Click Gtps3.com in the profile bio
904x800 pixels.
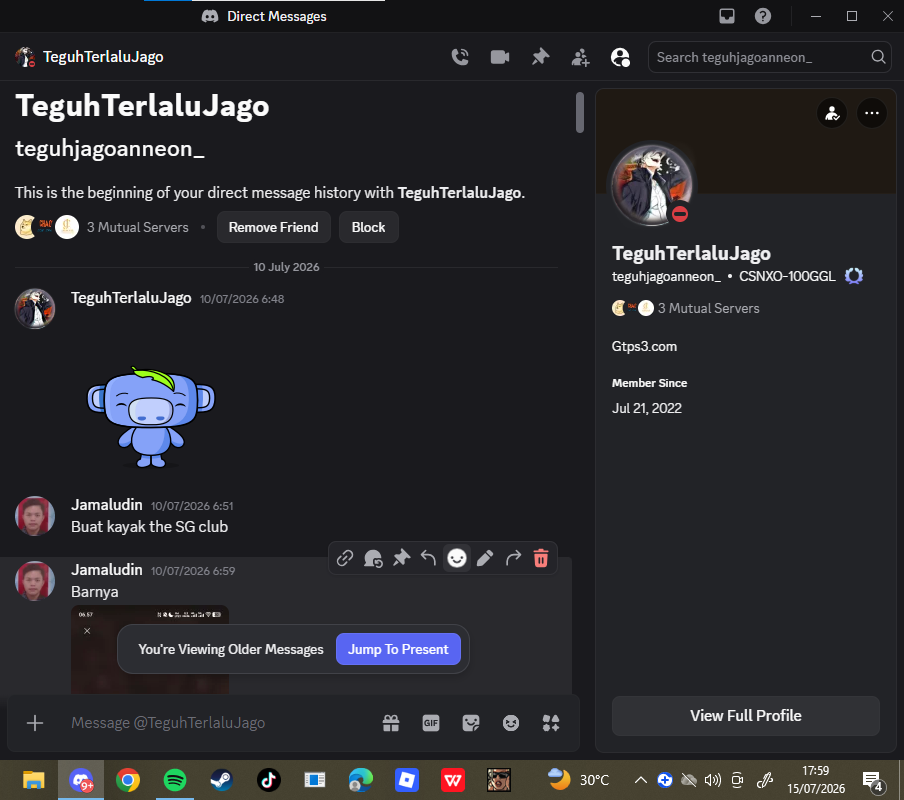pos(644,346)
